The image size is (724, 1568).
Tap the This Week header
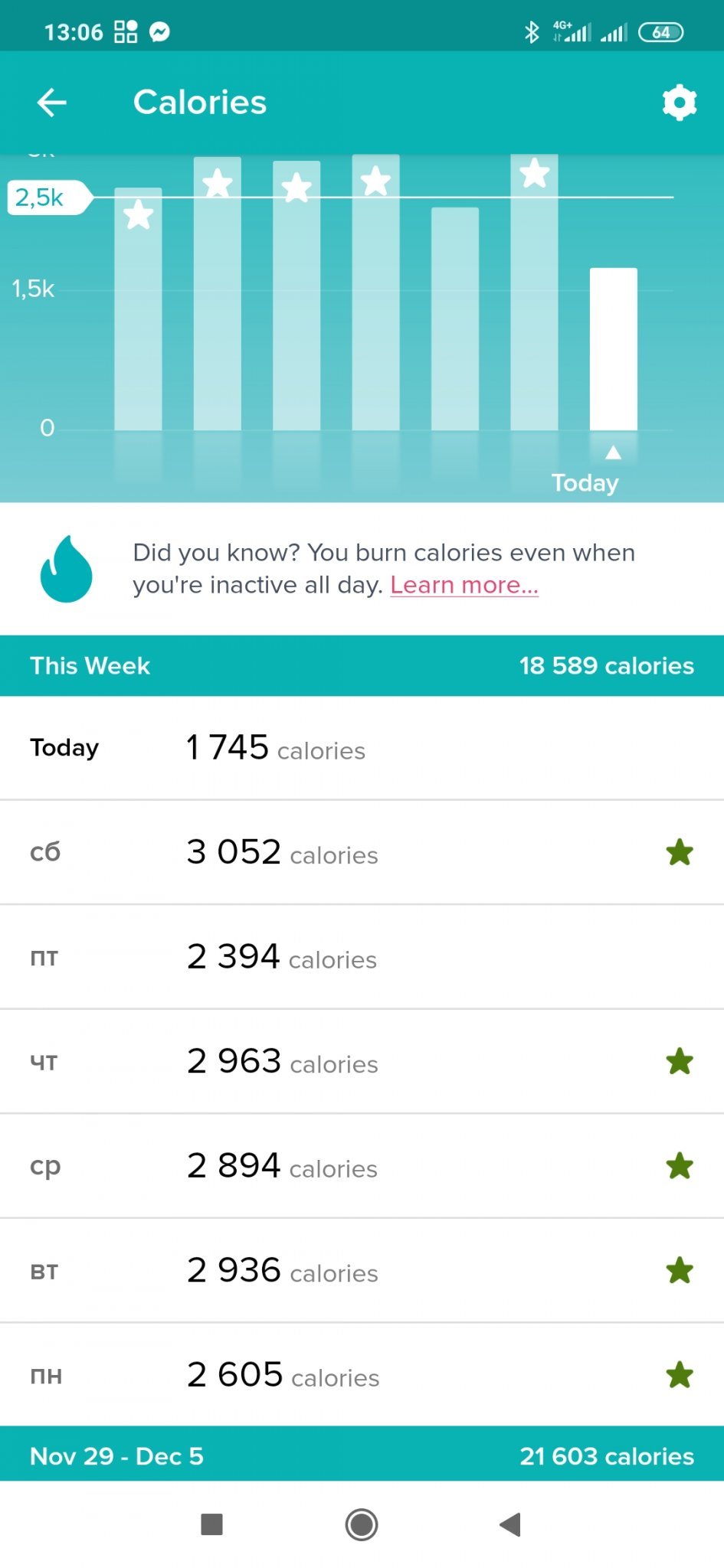[x=362, y=665]
